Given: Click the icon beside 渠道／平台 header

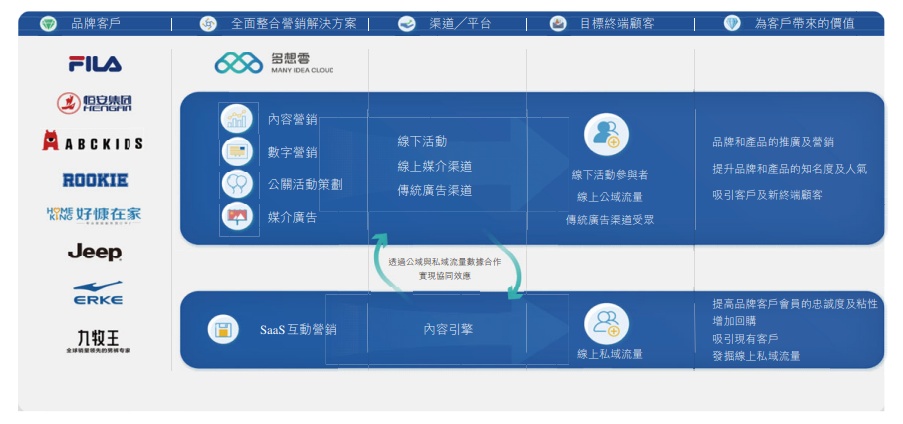Looking at the screenshot, I should pos(407,24).
